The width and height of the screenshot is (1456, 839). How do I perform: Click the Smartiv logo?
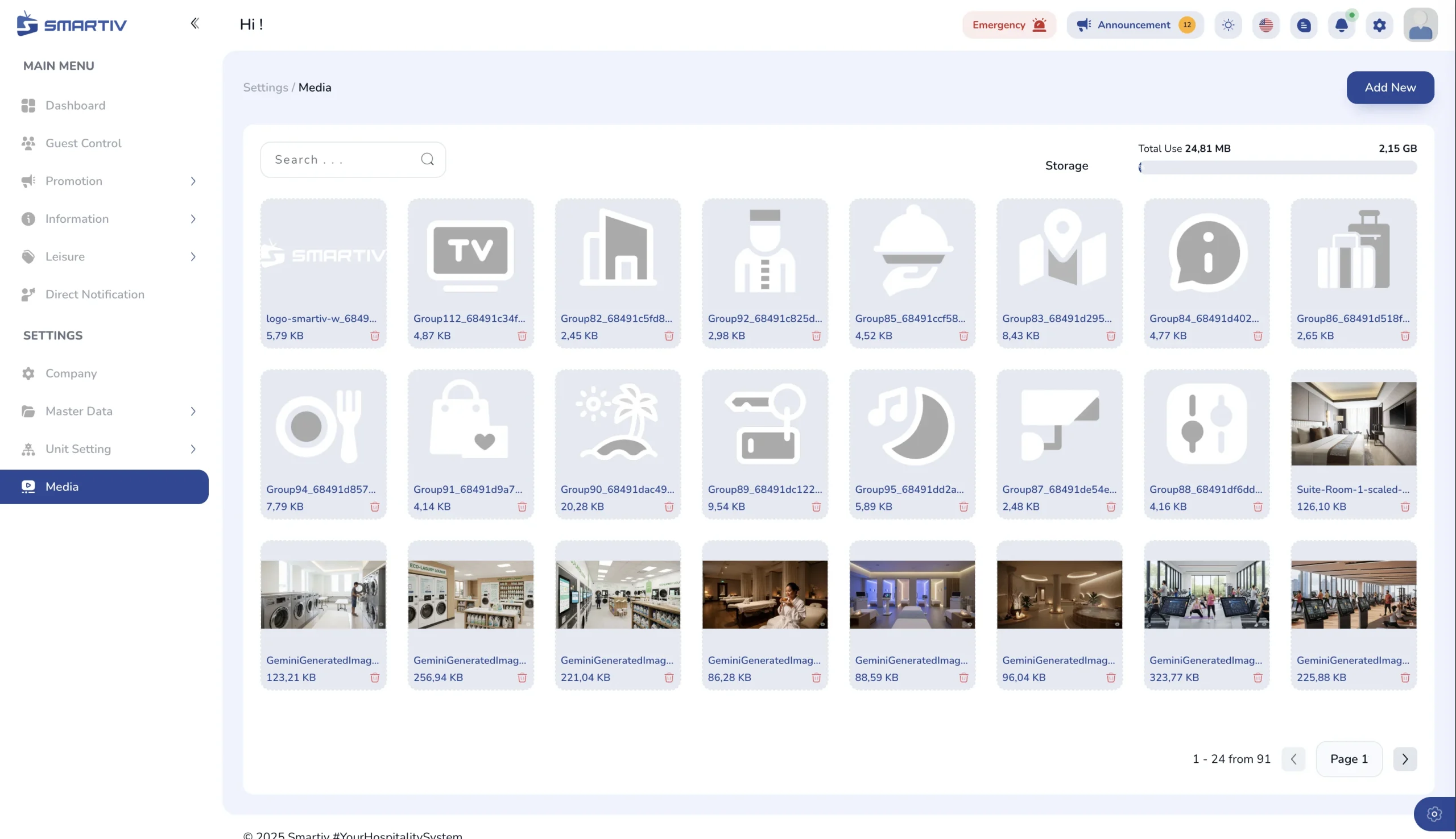(72, 24)
